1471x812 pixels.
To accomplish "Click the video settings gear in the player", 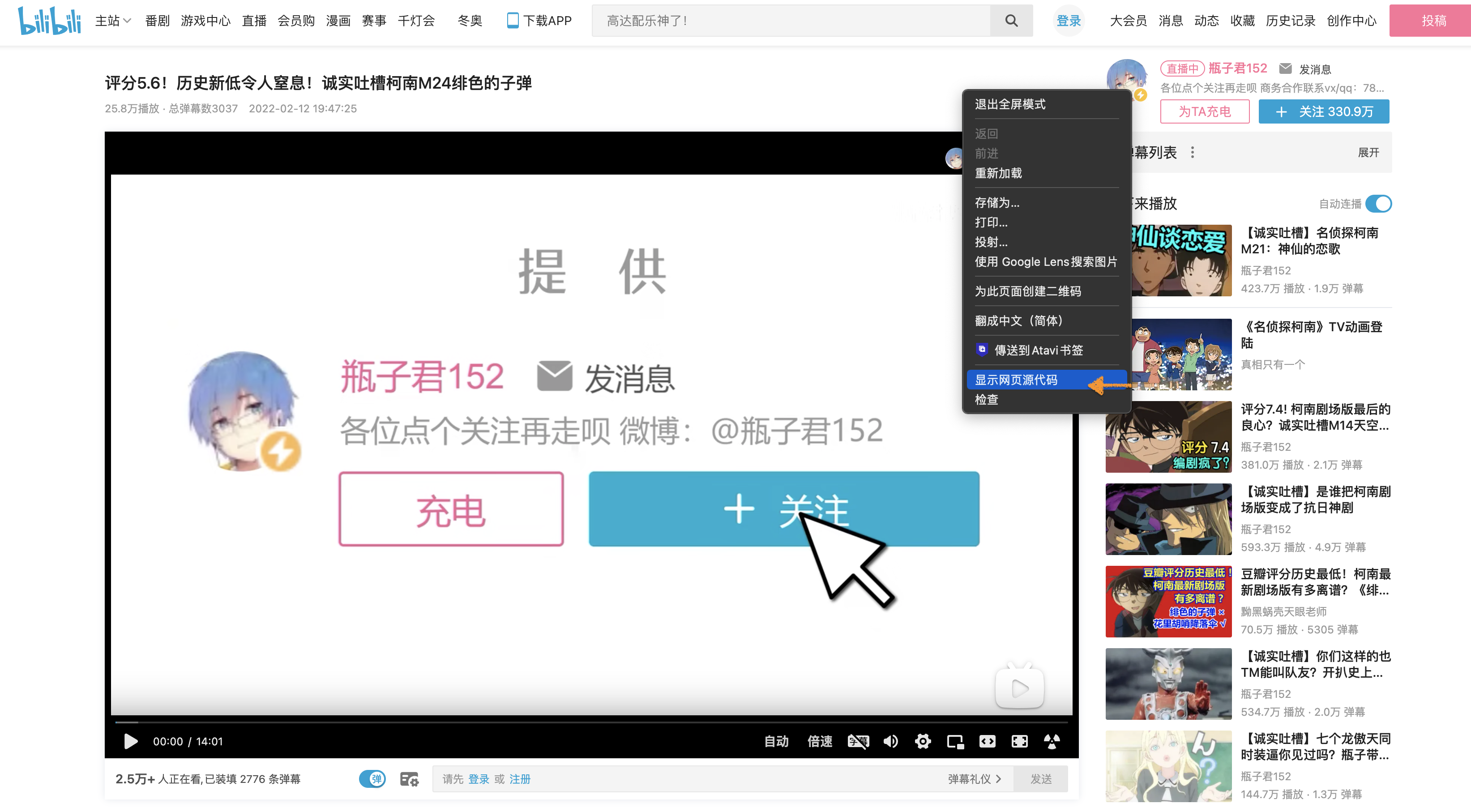I will (x=923, y=741).
